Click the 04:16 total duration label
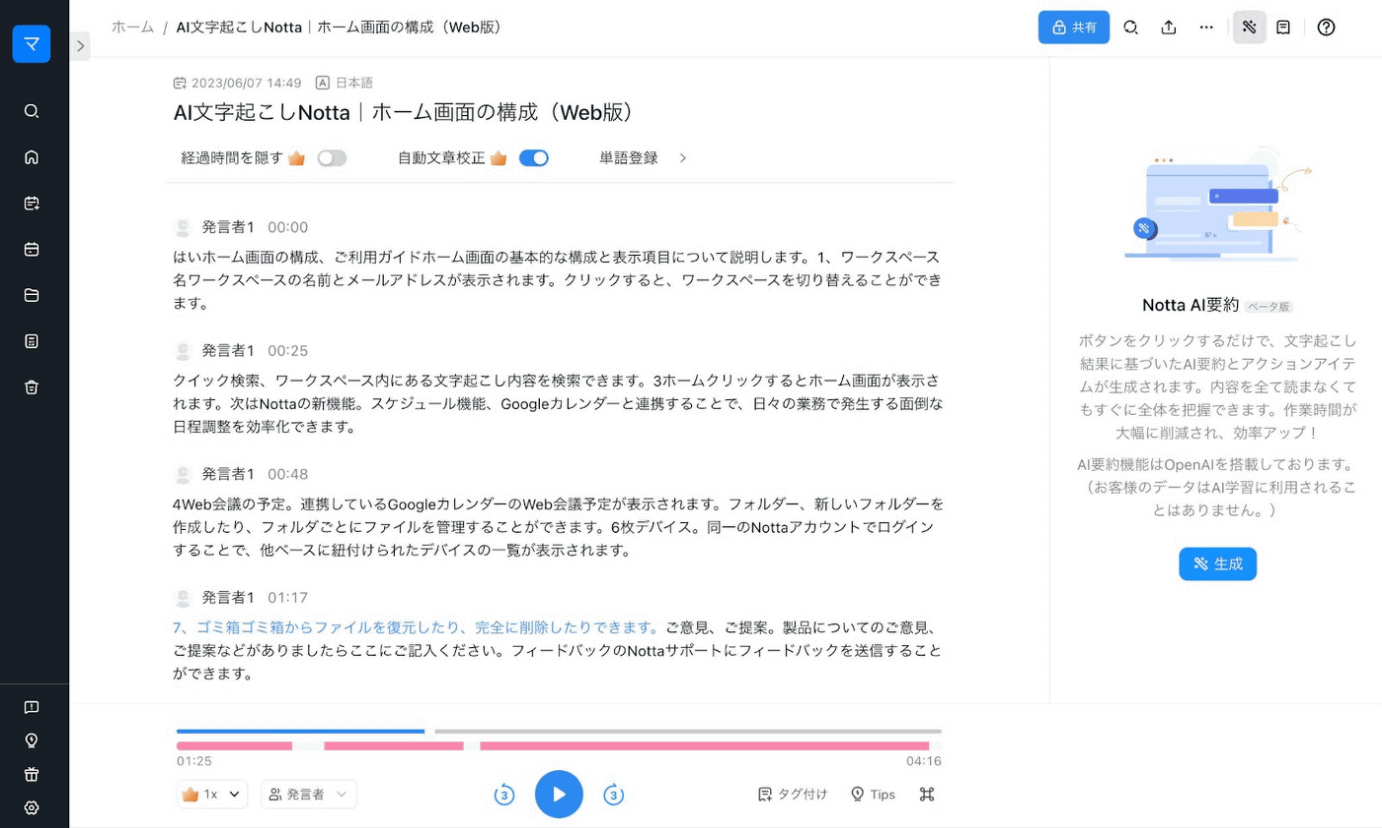The width and height of the screenshot is (1382, 828). pyautogui.click(x=924, y=761)
